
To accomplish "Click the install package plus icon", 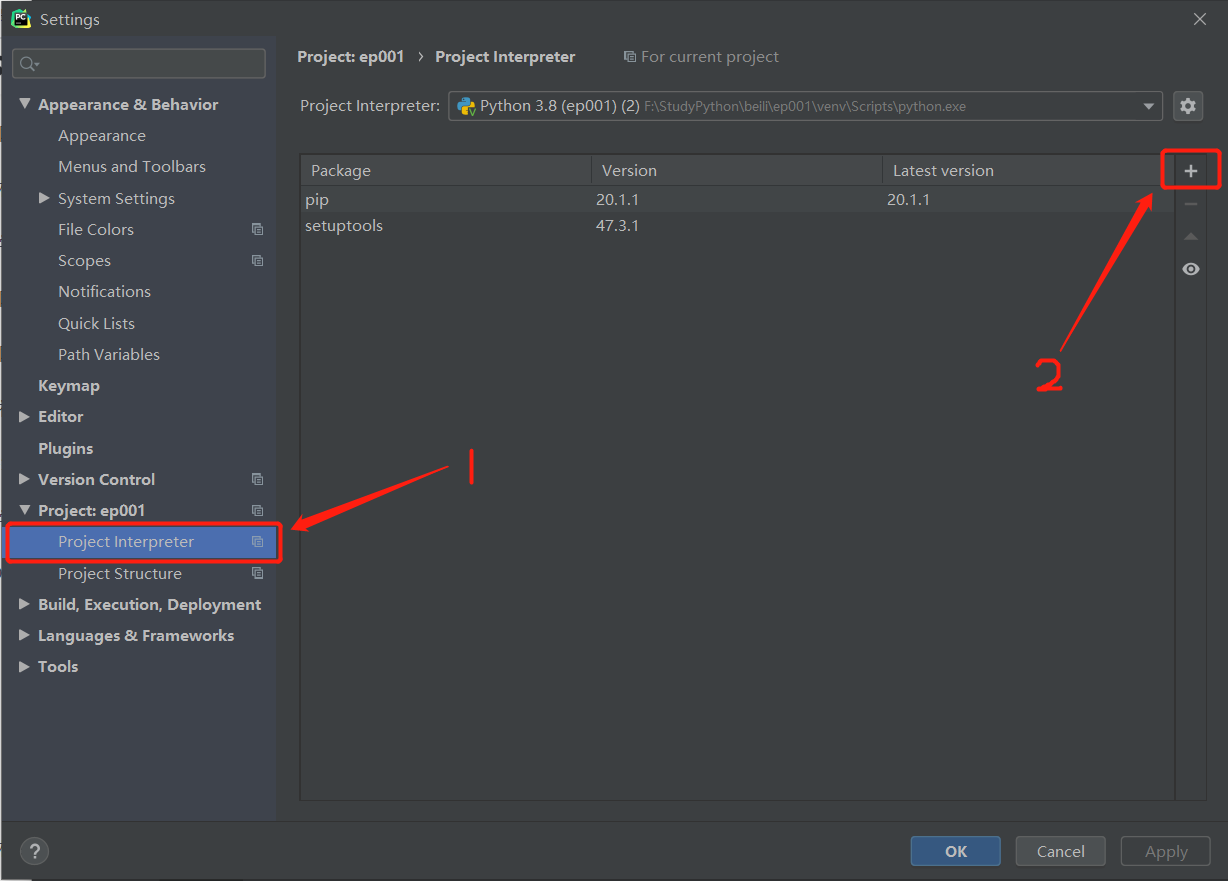I will tap(1190, 171).
